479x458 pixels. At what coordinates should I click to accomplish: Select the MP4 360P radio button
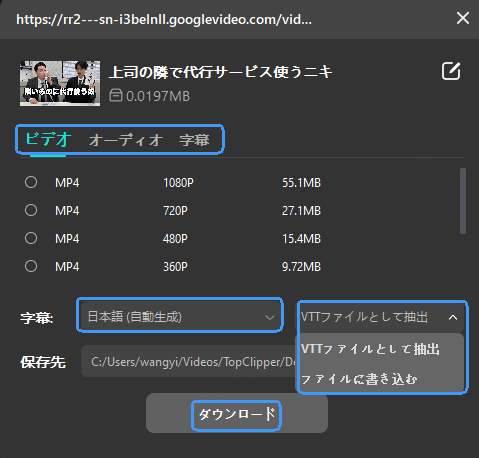[31, 266]
